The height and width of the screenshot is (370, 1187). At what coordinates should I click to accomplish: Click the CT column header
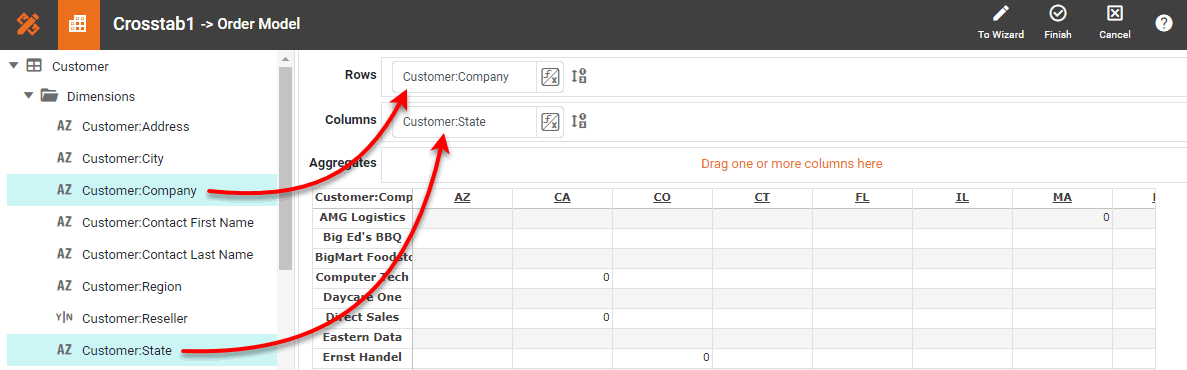(x=762, y=197)
